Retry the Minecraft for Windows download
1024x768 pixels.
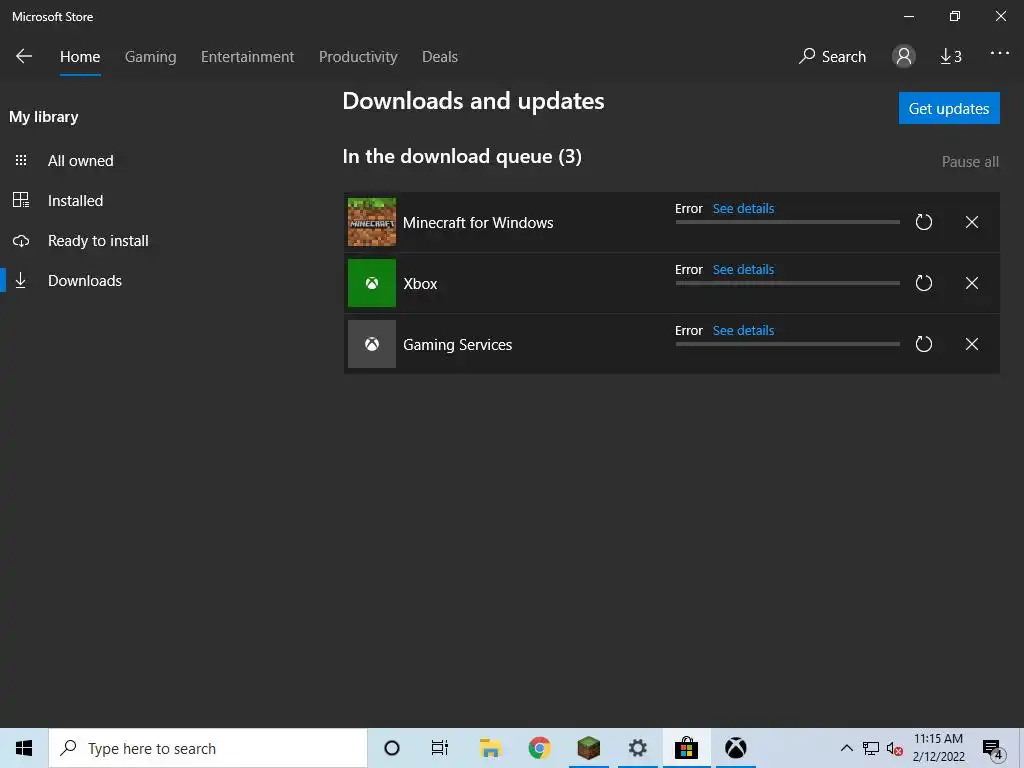point(923,222)
